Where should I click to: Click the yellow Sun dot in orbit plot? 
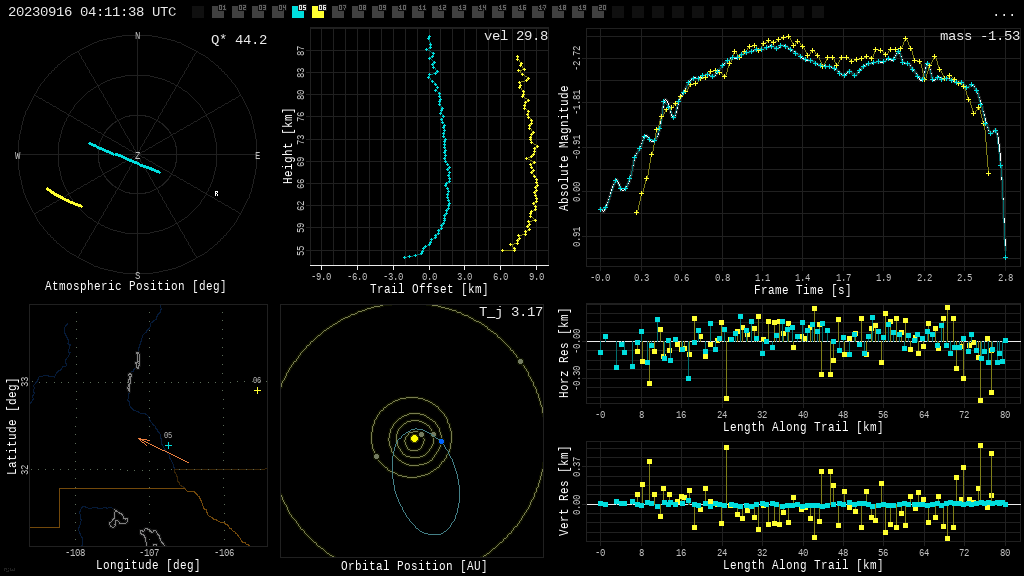coord(414,439)
